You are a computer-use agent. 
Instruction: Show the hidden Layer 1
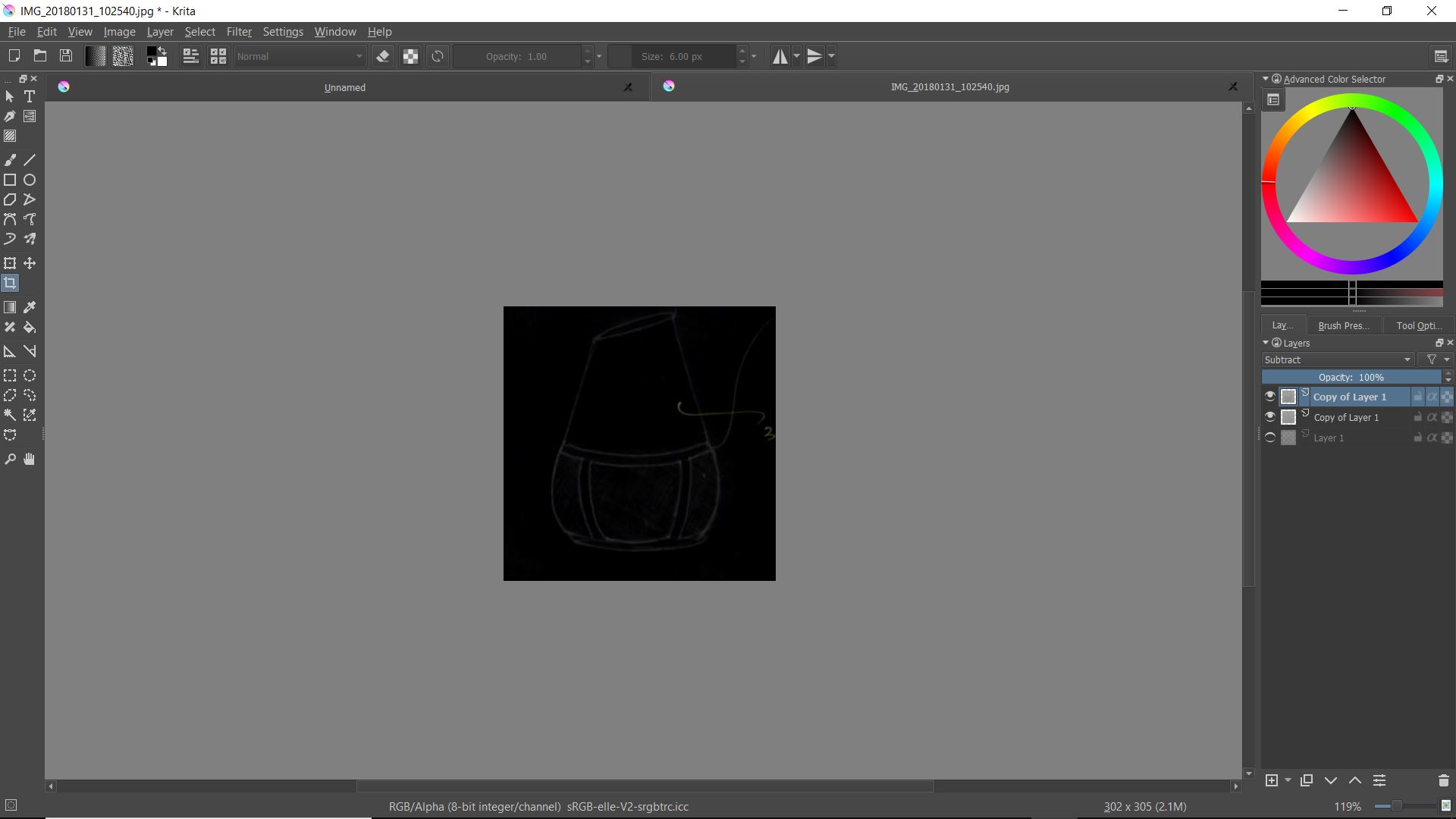(1270, 438)
